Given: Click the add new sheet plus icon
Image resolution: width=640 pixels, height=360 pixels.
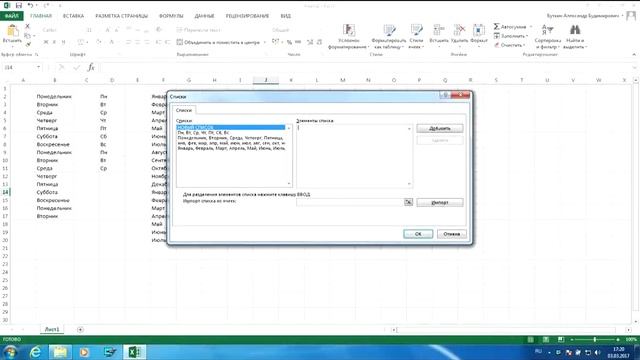Looking at the screenshot, I should [80, 329].
